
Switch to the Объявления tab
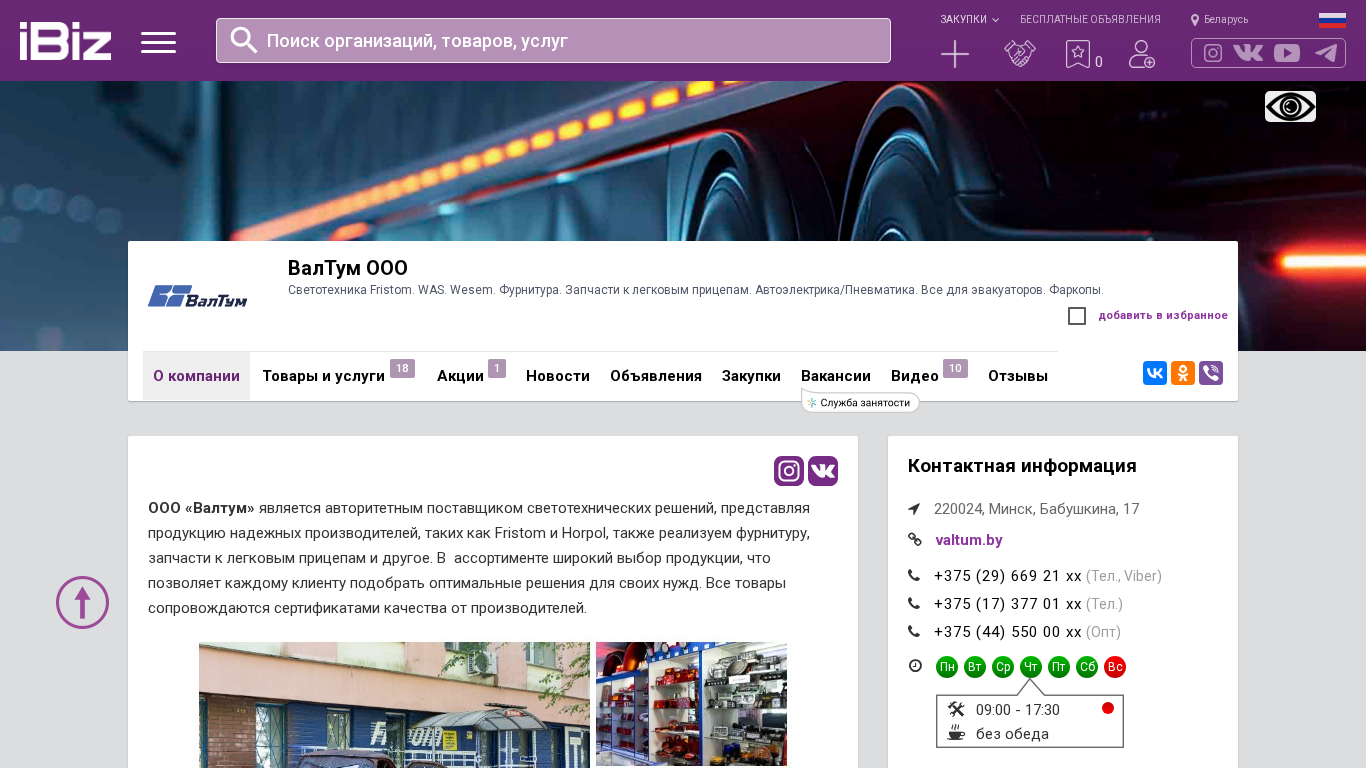tap(656, 376)
